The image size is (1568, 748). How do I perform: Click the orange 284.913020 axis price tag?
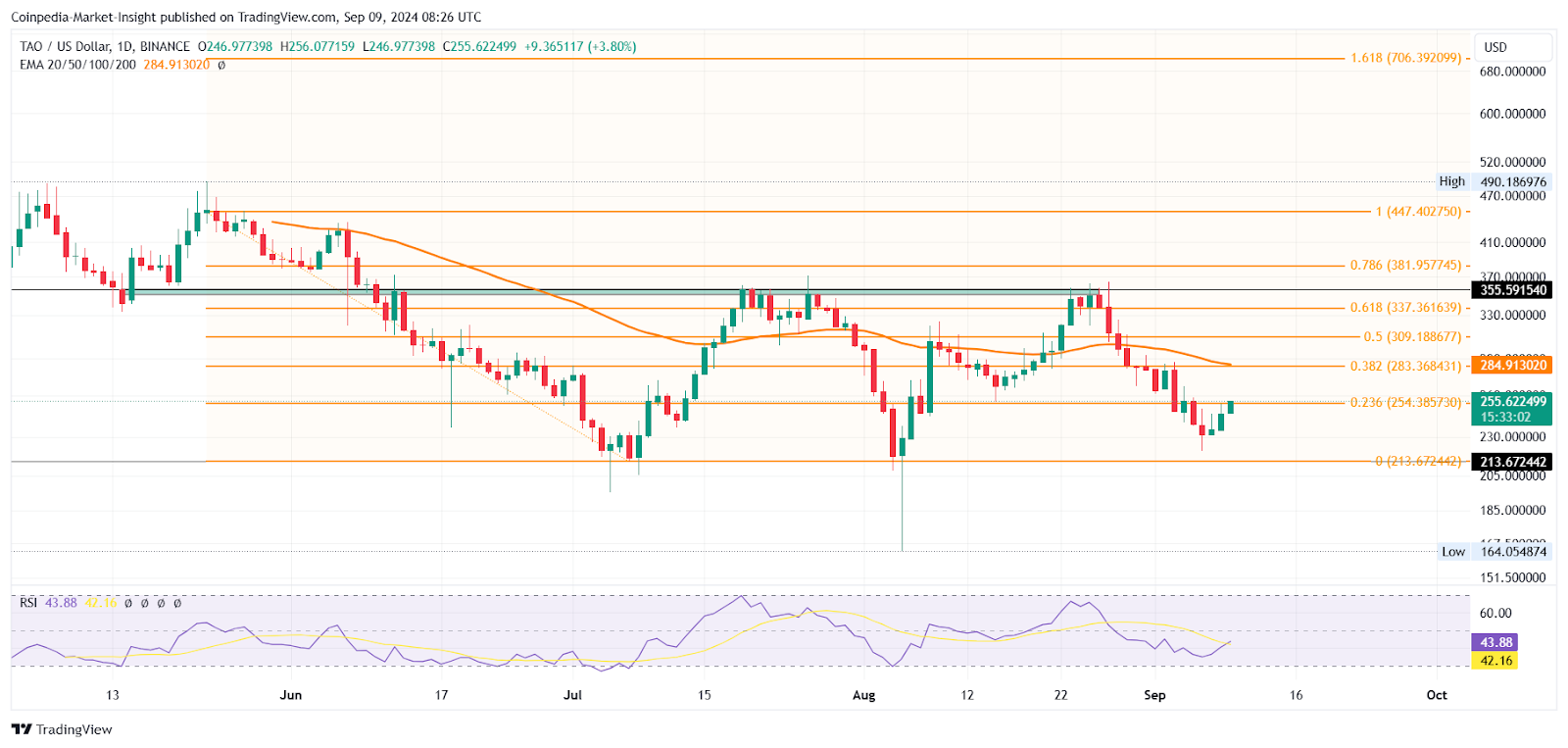coord(1512,366)
